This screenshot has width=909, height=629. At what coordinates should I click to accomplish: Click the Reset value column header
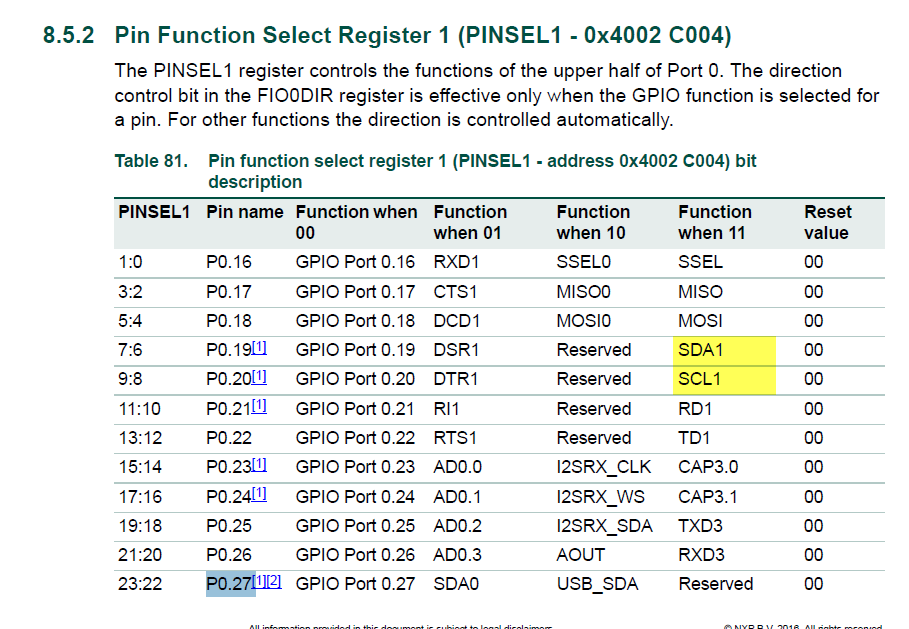[x=827, y=222]
